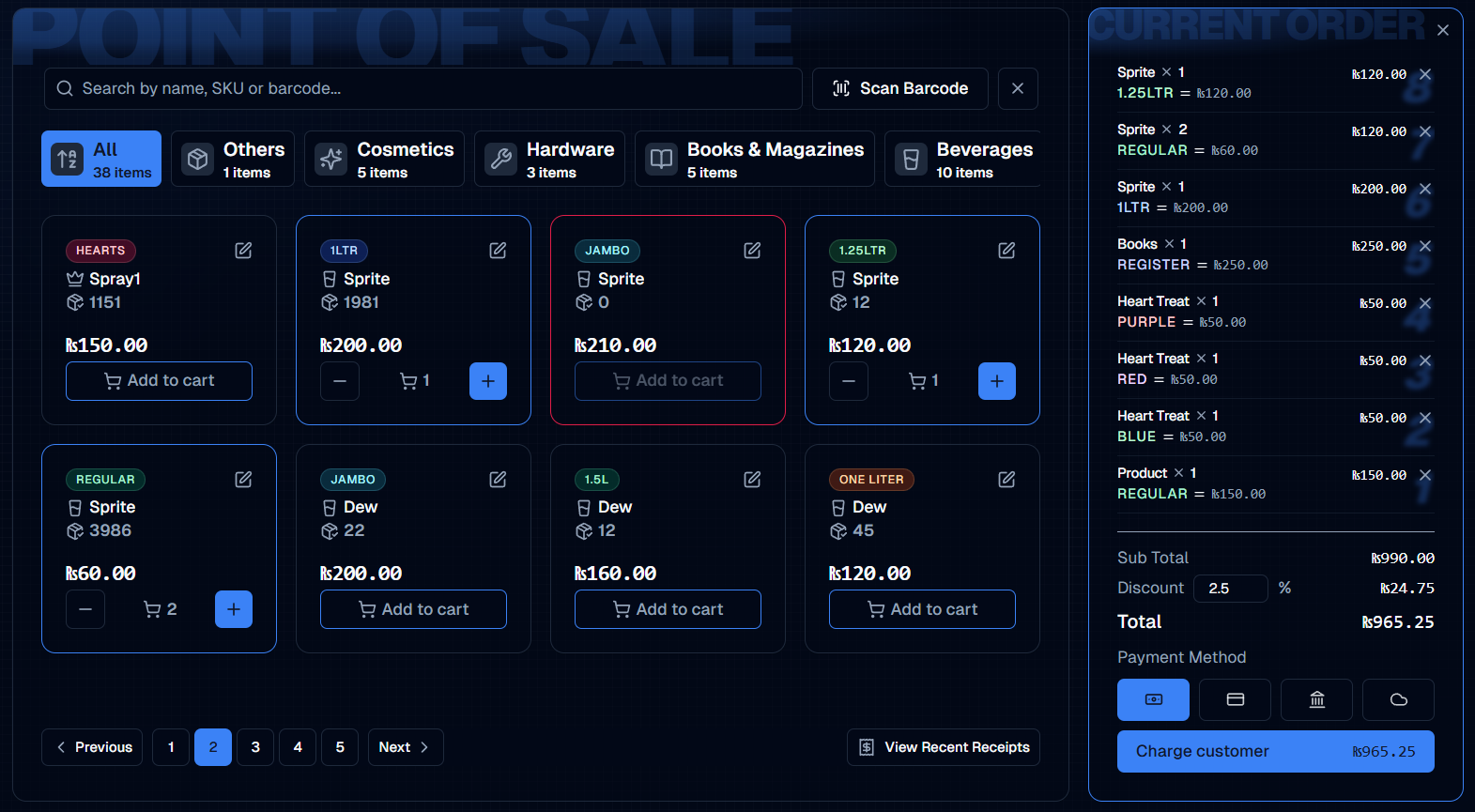Edit the Sprite REGULAR product card
The height and width of the screenshot is (812, 1475).
click(x=243, y=480)
